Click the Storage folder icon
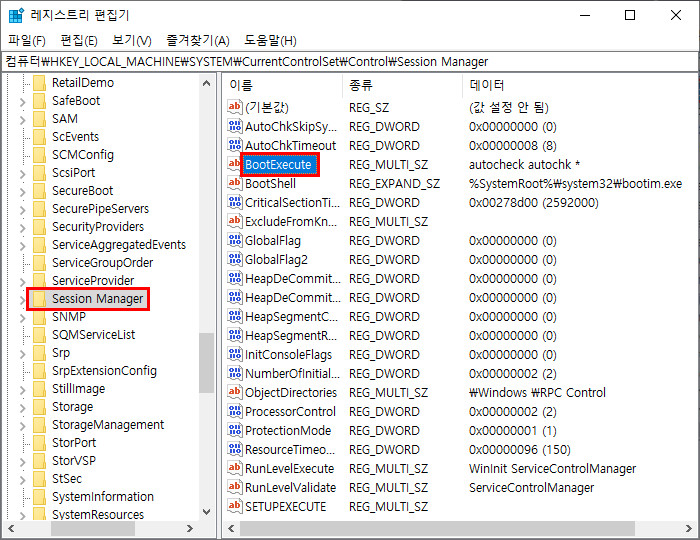 pos(40,407)
